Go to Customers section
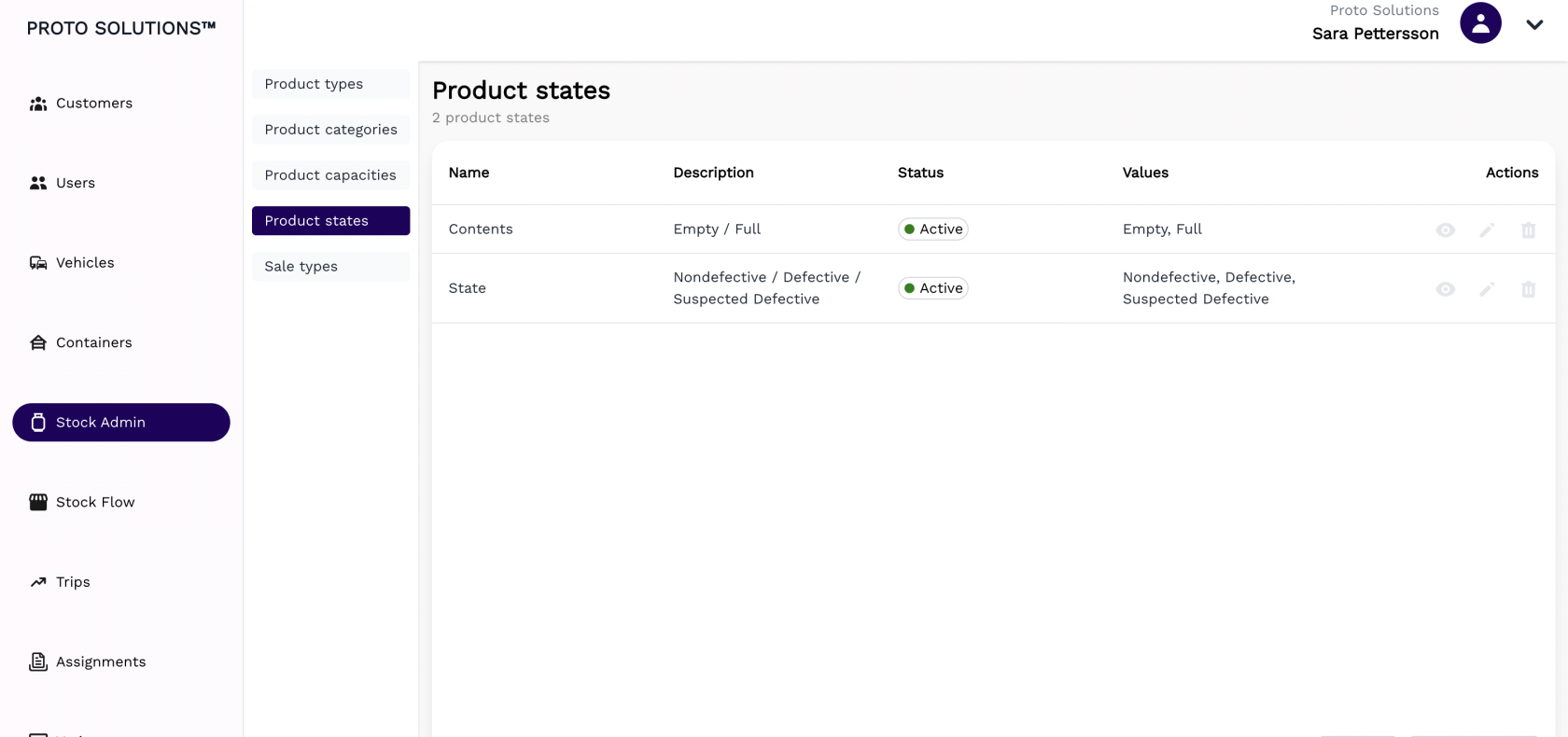 tap(121, 104)
